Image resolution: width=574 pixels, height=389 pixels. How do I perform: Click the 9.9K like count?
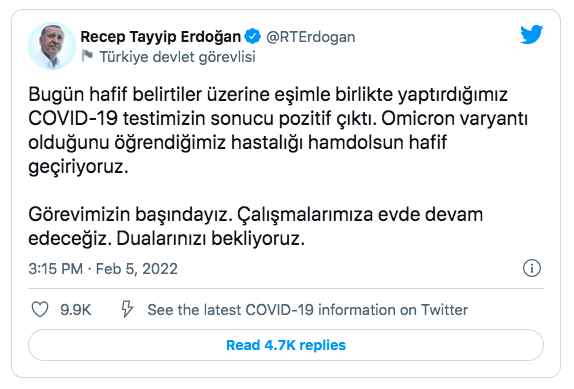tap(75, 310)
